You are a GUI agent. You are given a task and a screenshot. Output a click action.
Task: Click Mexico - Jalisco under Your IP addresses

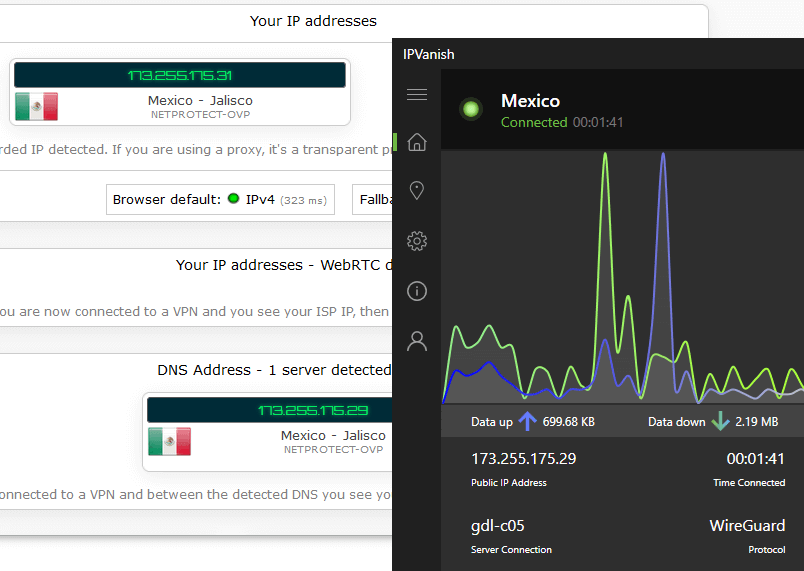(x=200, y=100)
